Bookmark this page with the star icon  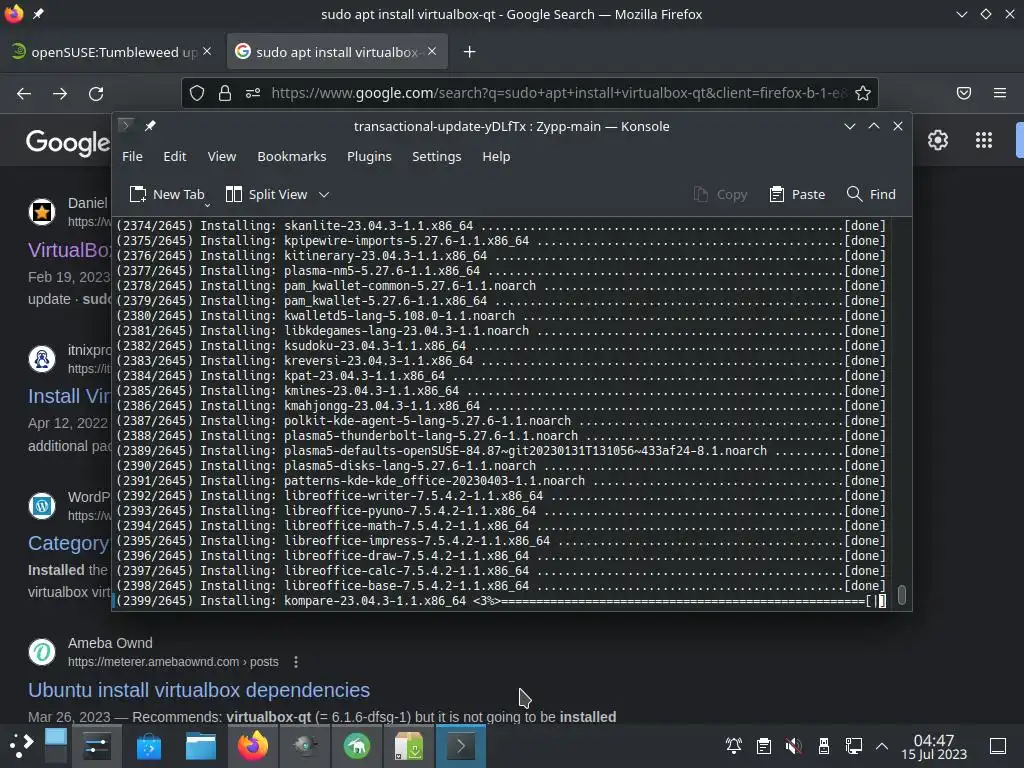(863, 93)
